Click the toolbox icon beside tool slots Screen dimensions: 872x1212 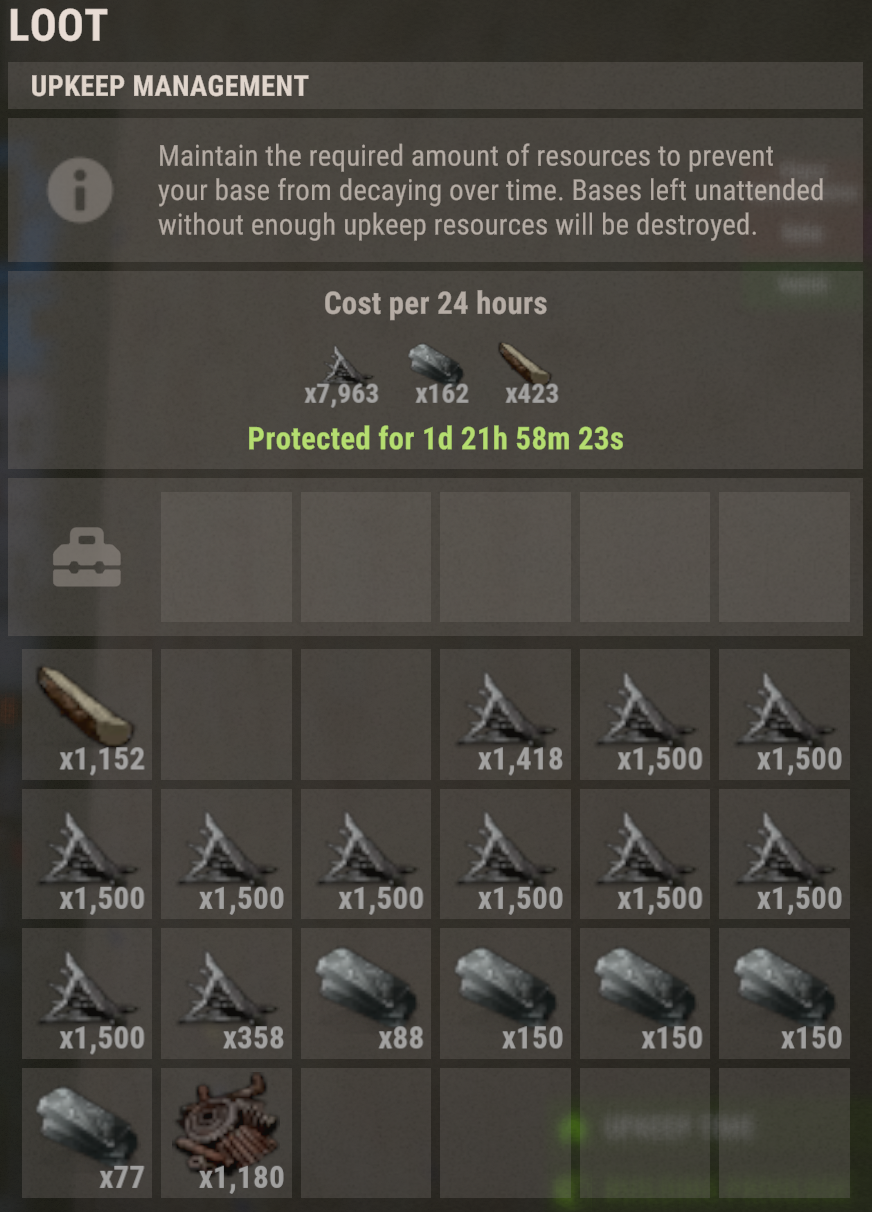pos(87,557)
